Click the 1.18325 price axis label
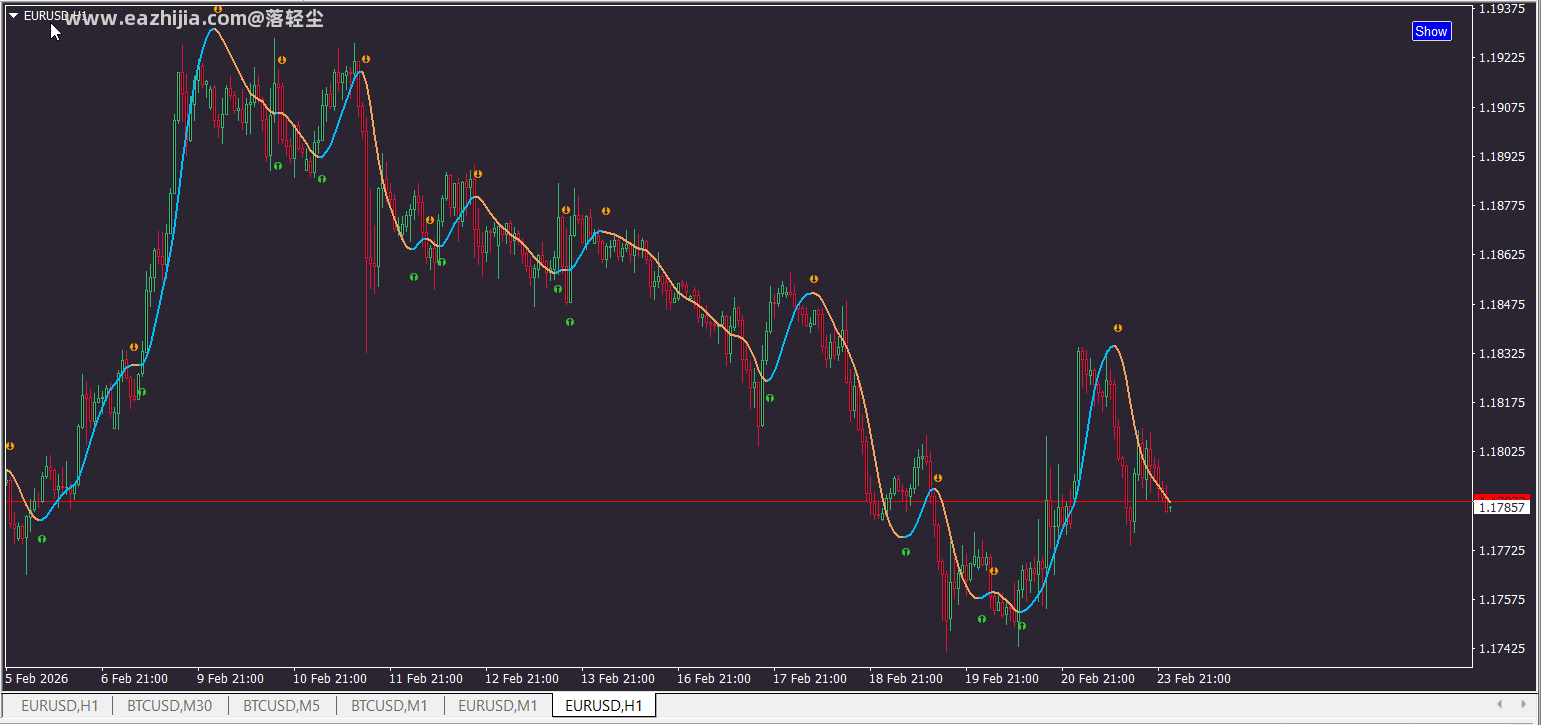 (x=1501, y=354)
